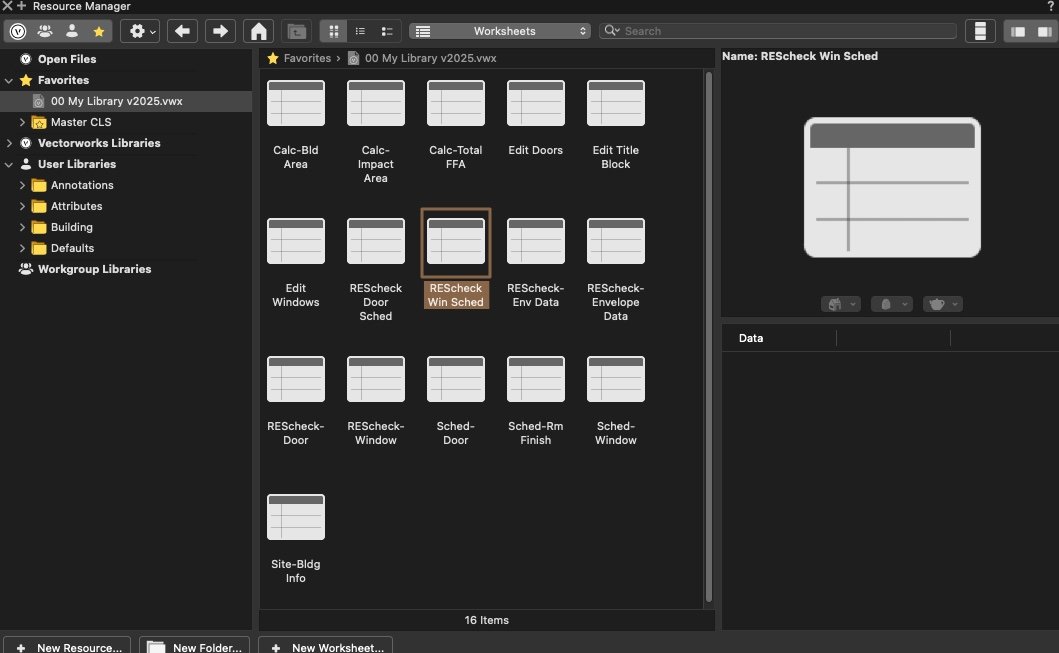Click the workgroup libraries filter icon
This screenshot has height=653, width=1059.
[x=45, y=31]
